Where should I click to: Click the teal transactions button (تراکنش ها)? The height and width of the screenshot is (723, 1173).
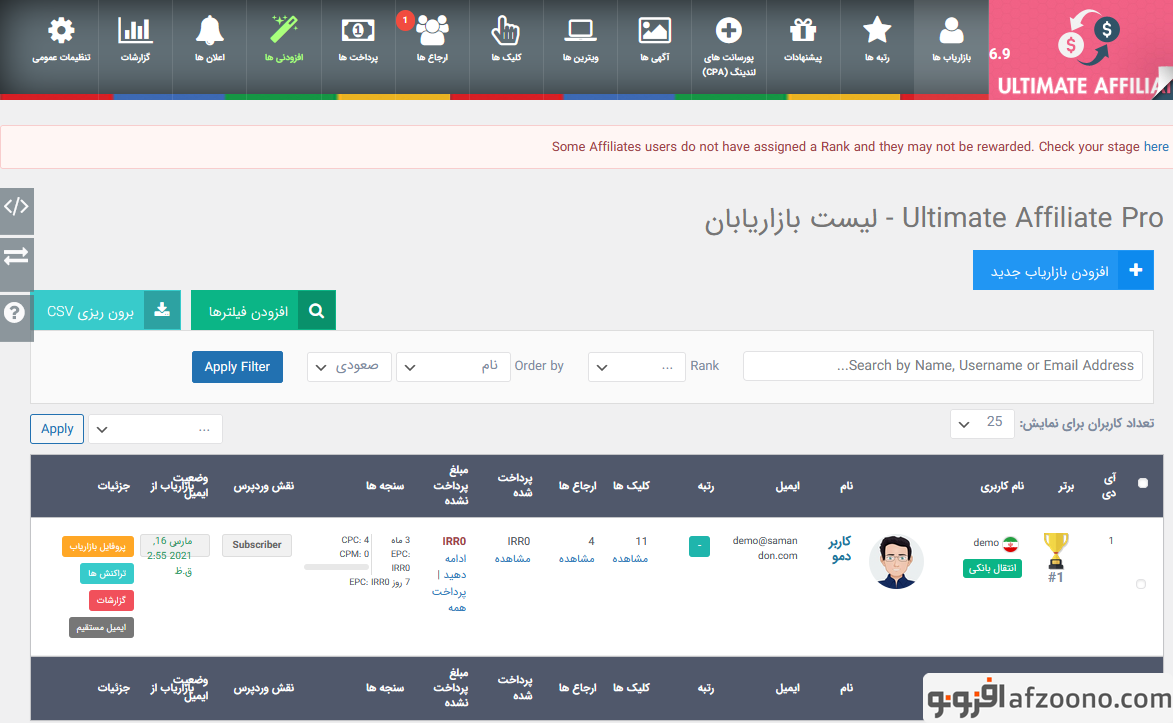(x=107, y=573)
